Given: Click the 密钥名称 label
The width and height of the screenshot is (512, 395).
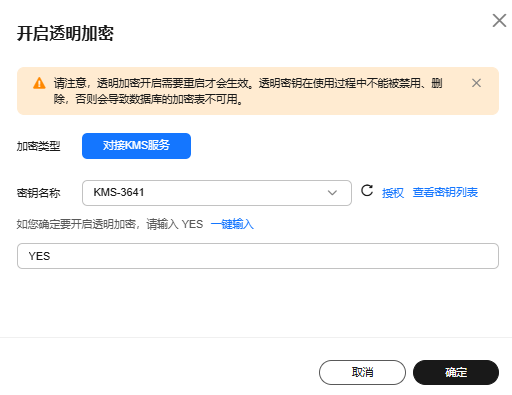Looking at the screenshot, I should pos(38,193).
